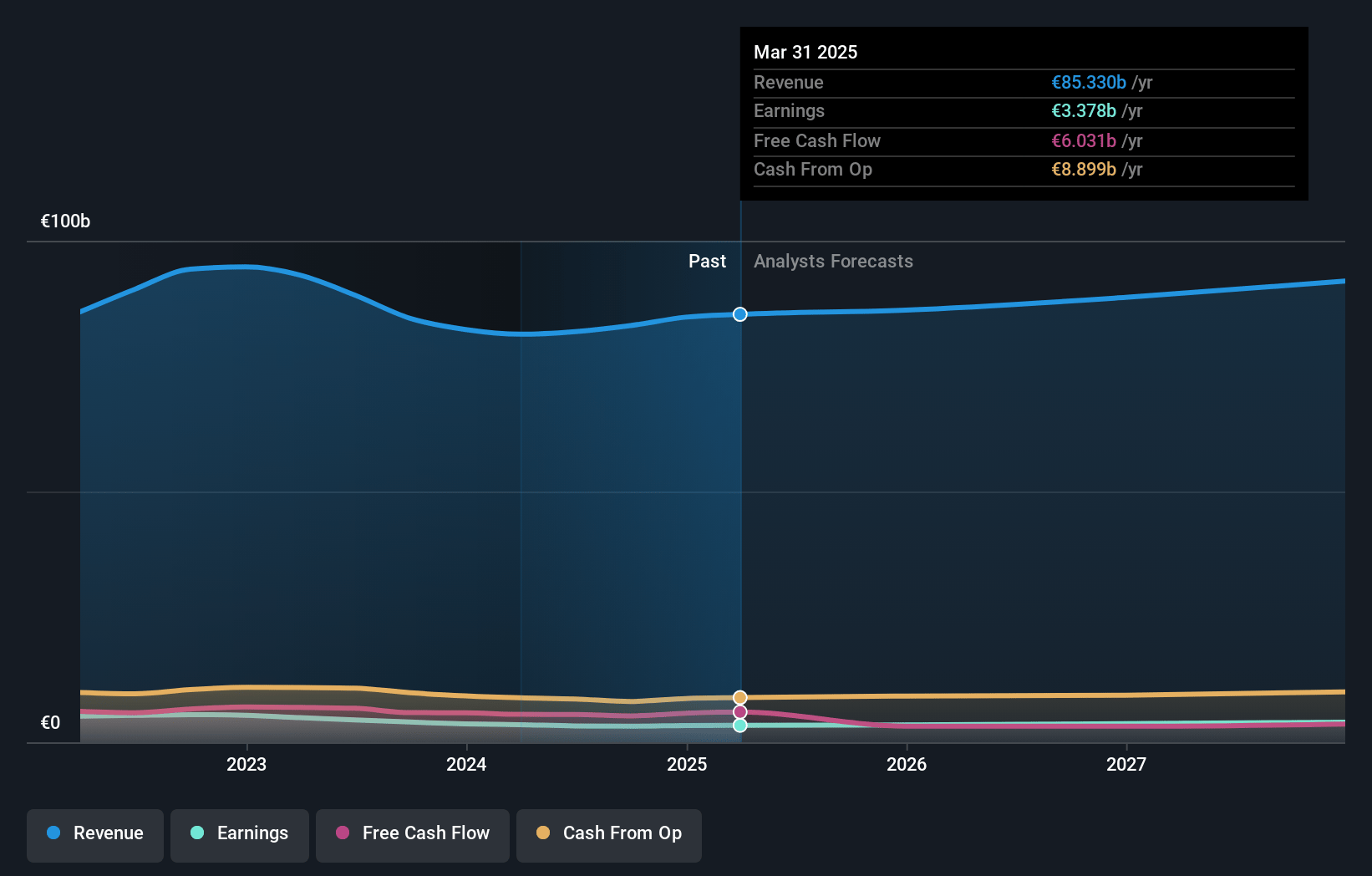
Task: Click the Free Cash Flow row label in tooltip
Action: pyautogui.click(x=817, y=140)
